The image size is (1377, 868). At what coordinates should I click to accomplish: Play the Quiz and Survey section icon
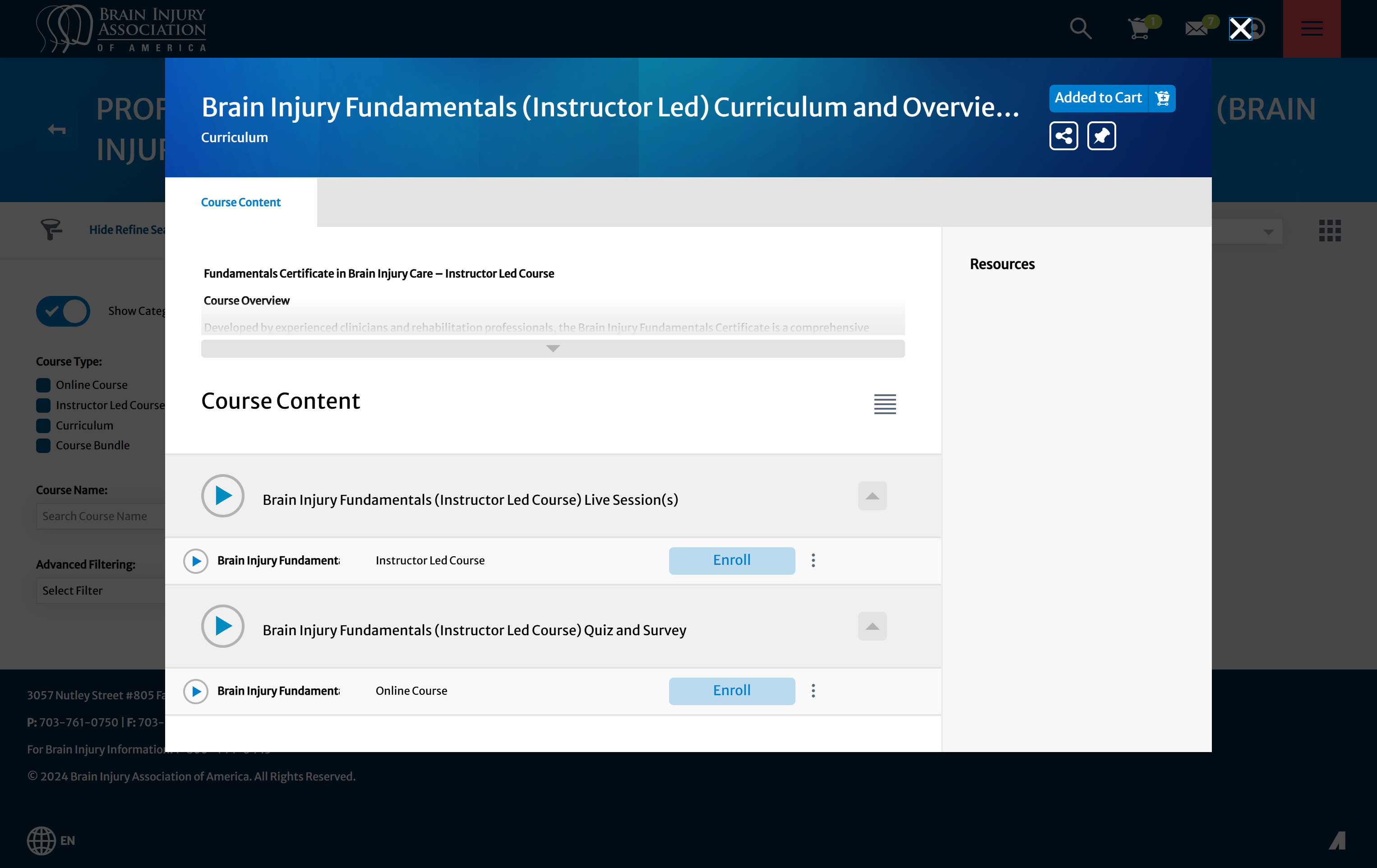click(222, 626)
